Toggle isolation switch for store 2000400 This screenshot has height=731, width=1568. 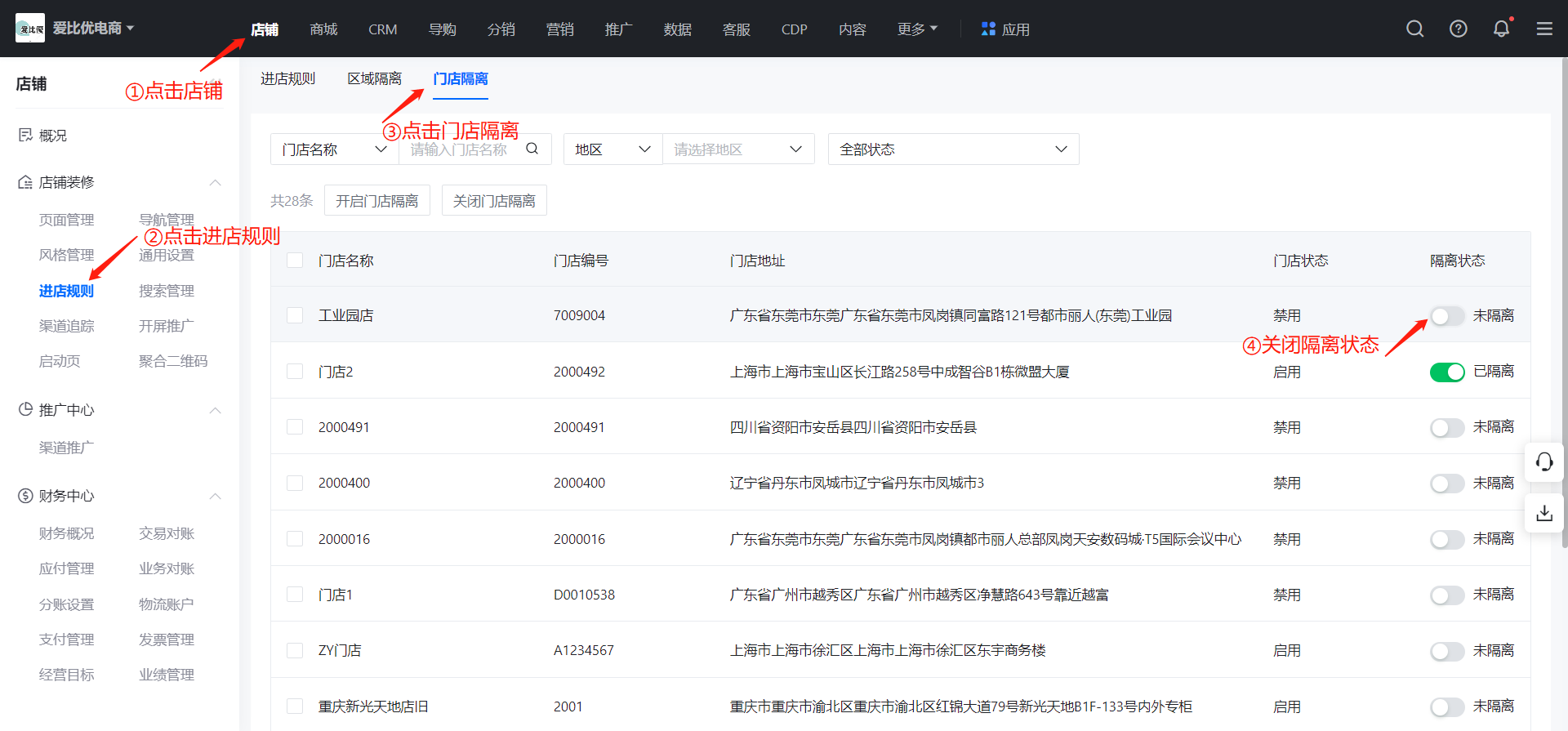[x=1447, y=484]
